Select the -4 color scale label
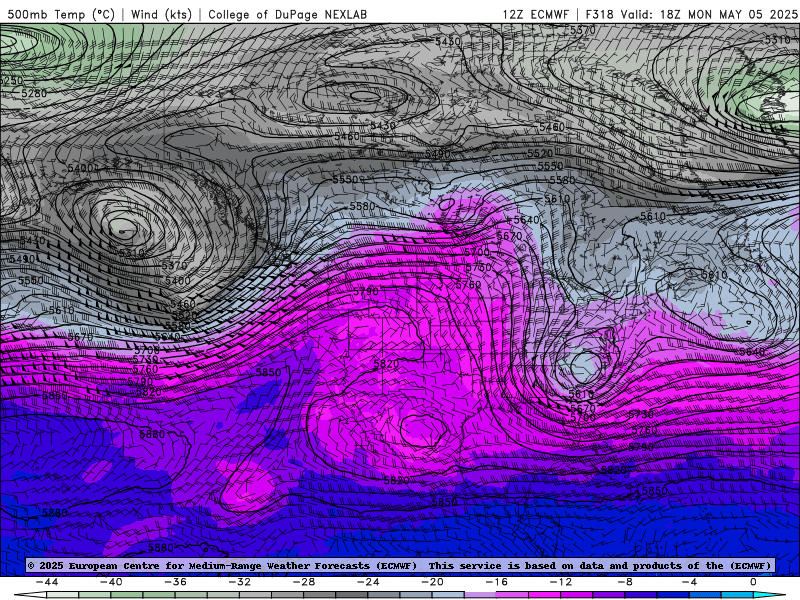The width and height of the screenshot is (800, 600). (x=690, y=582)
